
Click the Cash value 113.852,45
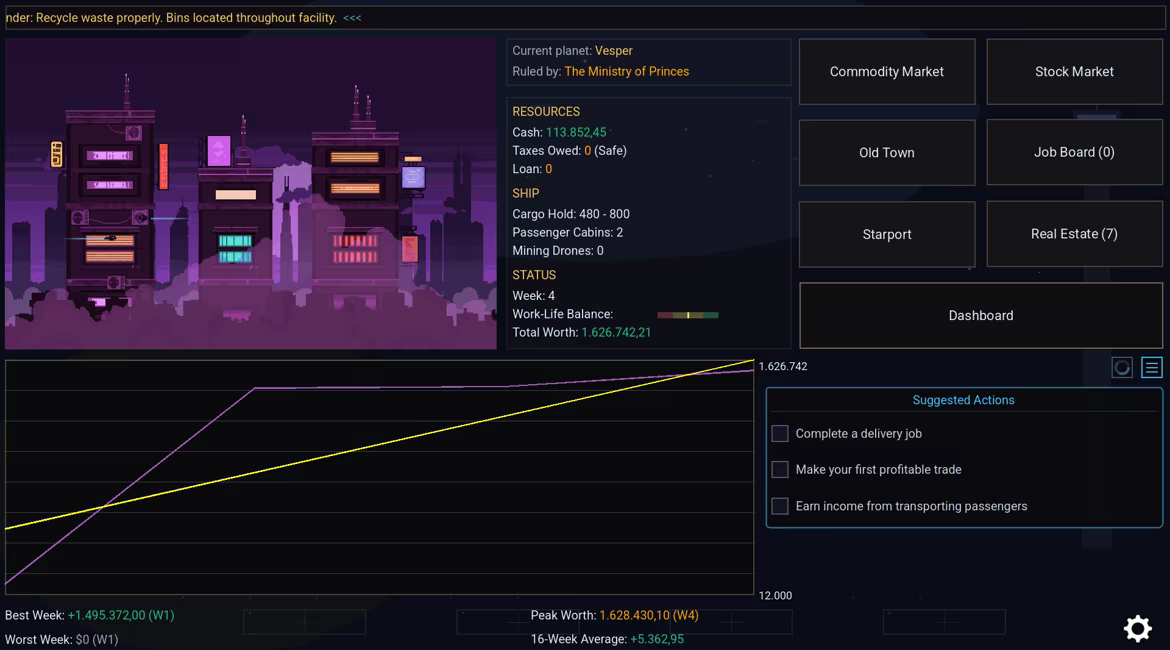tap(576, 132)
